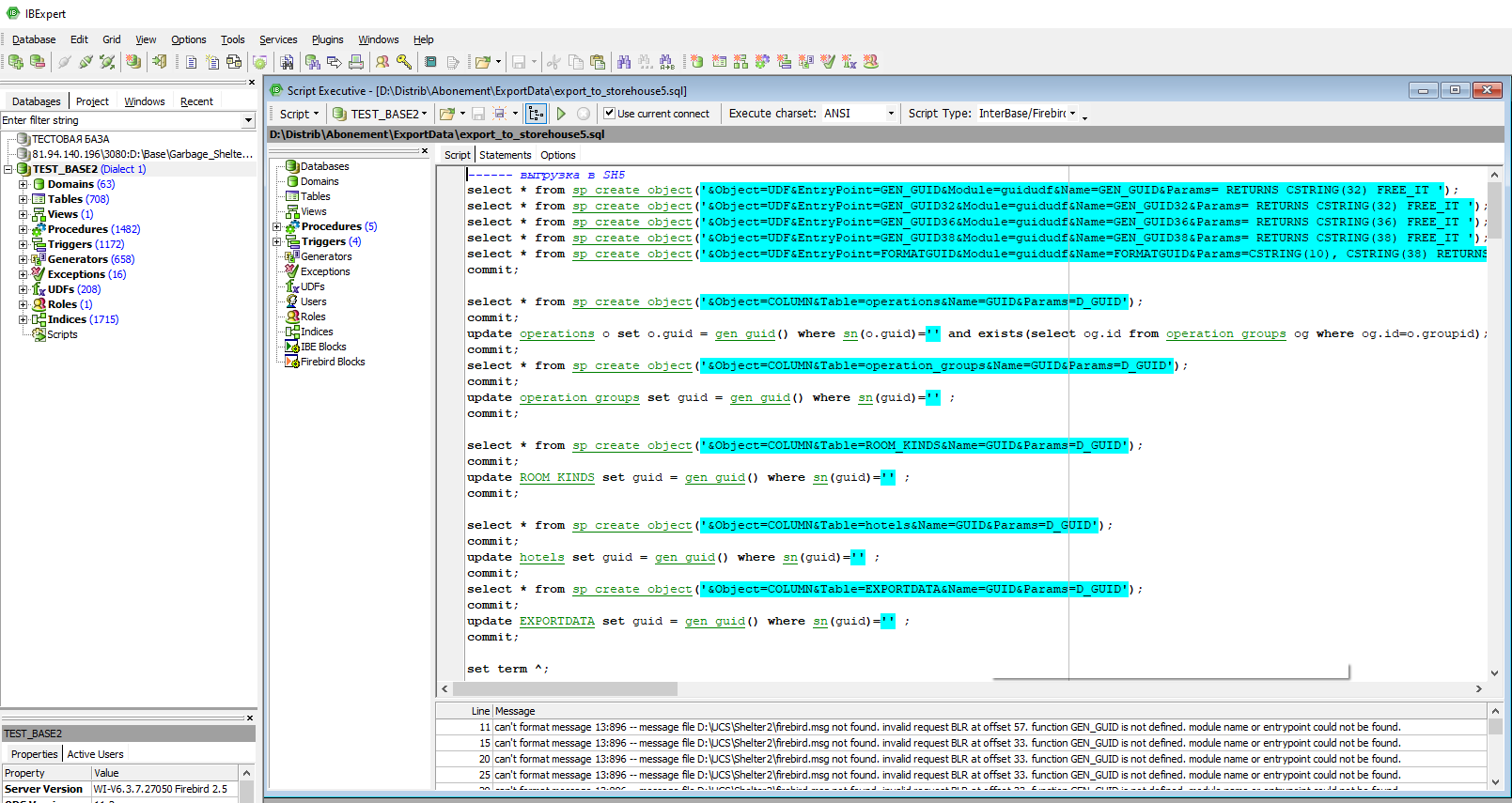Click the message list scrollbar down arrow

(x=1494, y=781)
